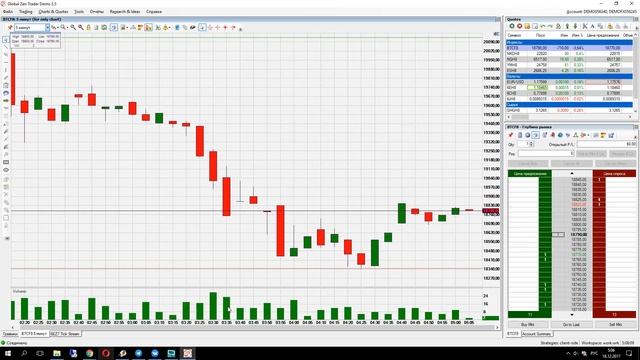640x360 pixels.
Task: Open the Trading menu
Action: (x=25, y=12)
